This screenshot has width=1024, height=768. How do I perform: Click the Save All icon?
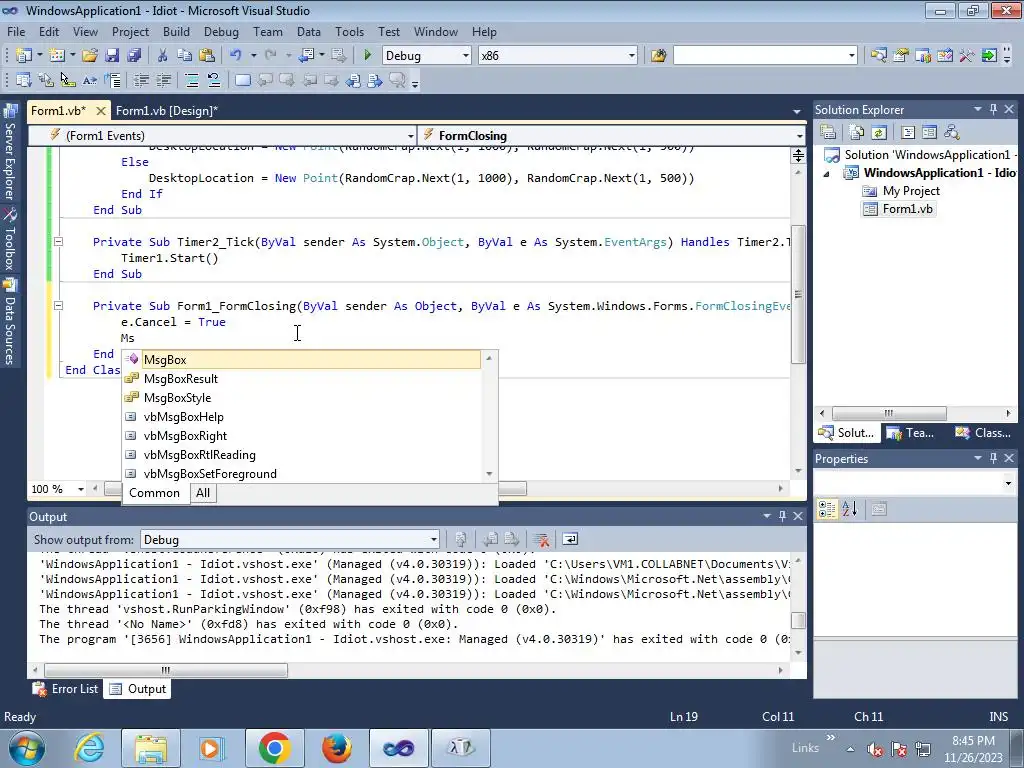135,56
